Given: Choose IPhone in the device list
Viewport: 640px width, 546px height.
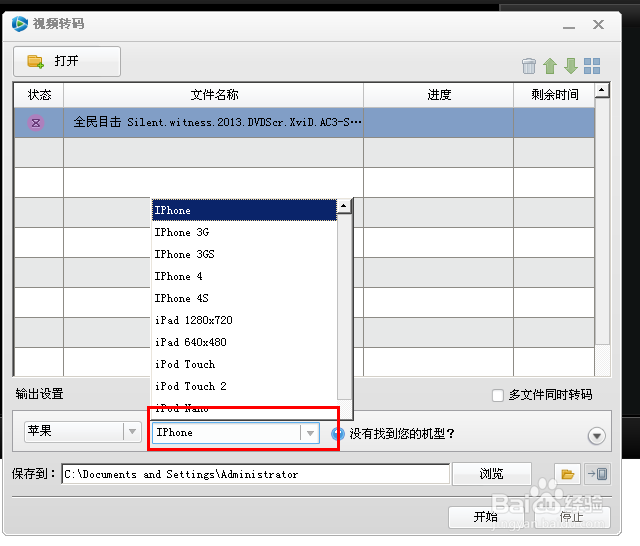Looking at the screenshot, I should (244, 210).
